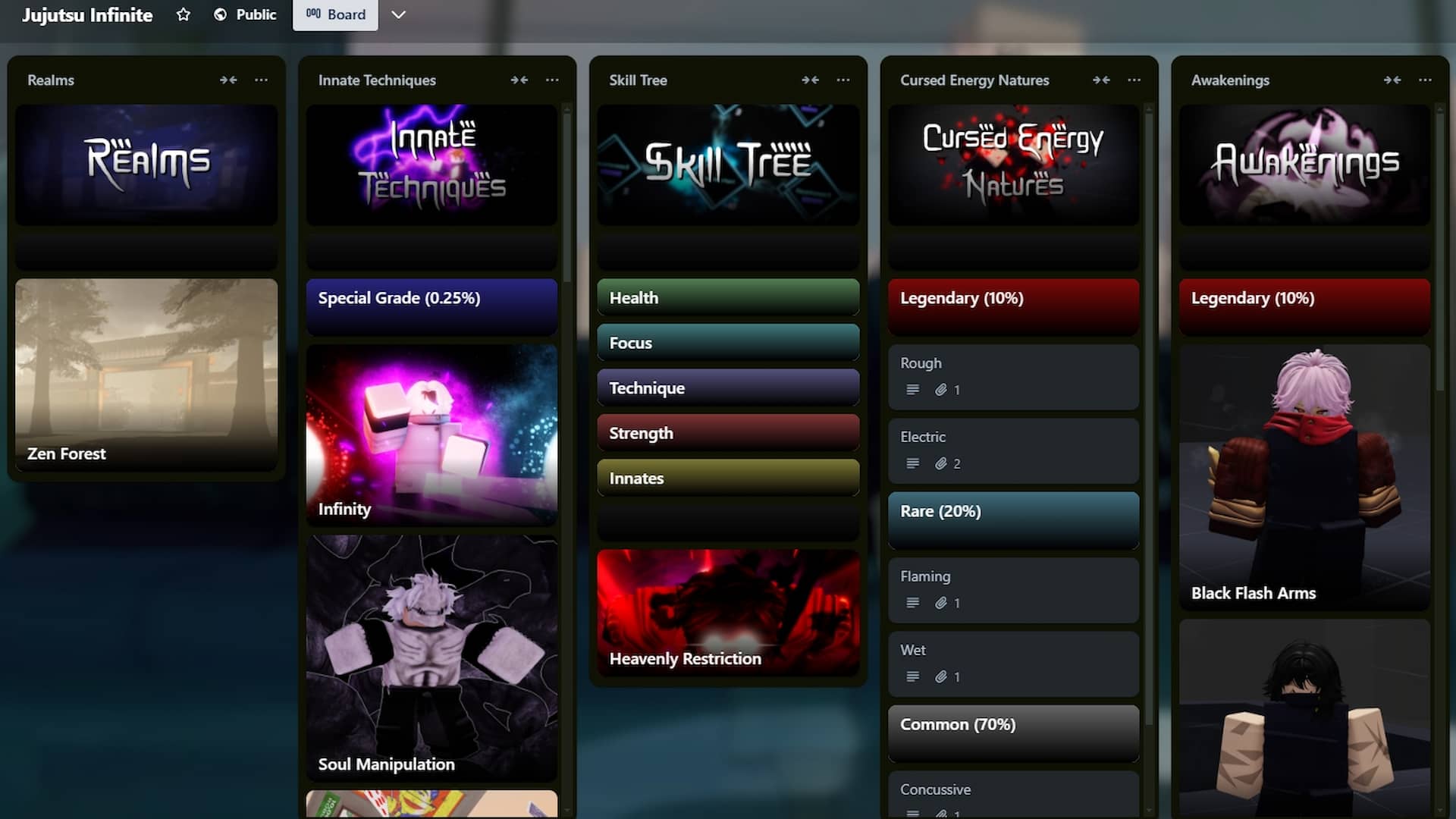Expand the Board view selector dropdown
The height and width of the screenshot is (819, 1456).
pyautogui.click(x=398, y=14)
